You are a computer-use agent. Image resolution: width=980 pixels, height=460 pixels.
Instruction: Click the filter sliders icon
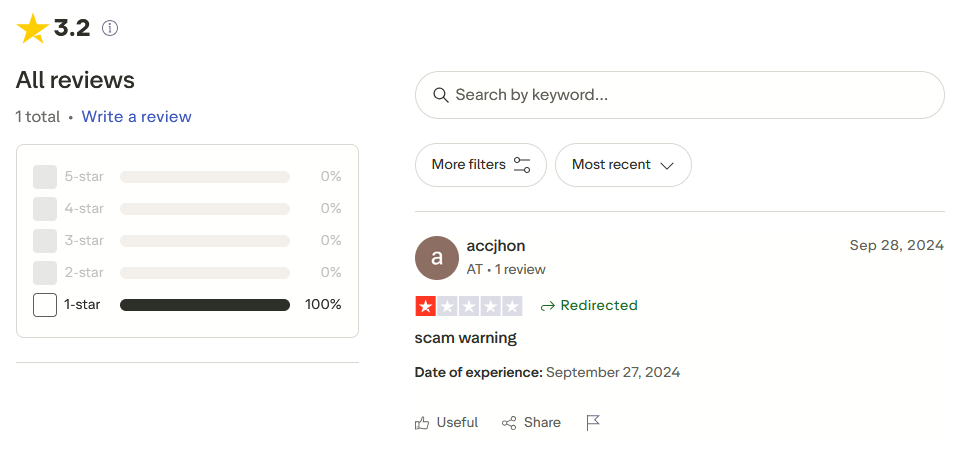click(522, 165)
